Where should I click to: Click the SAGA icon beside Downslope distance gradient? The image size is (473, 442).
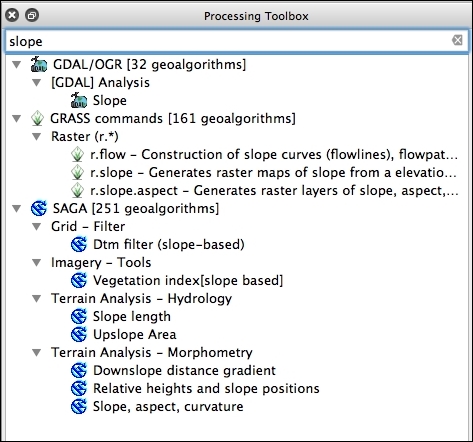pos(79,370)
